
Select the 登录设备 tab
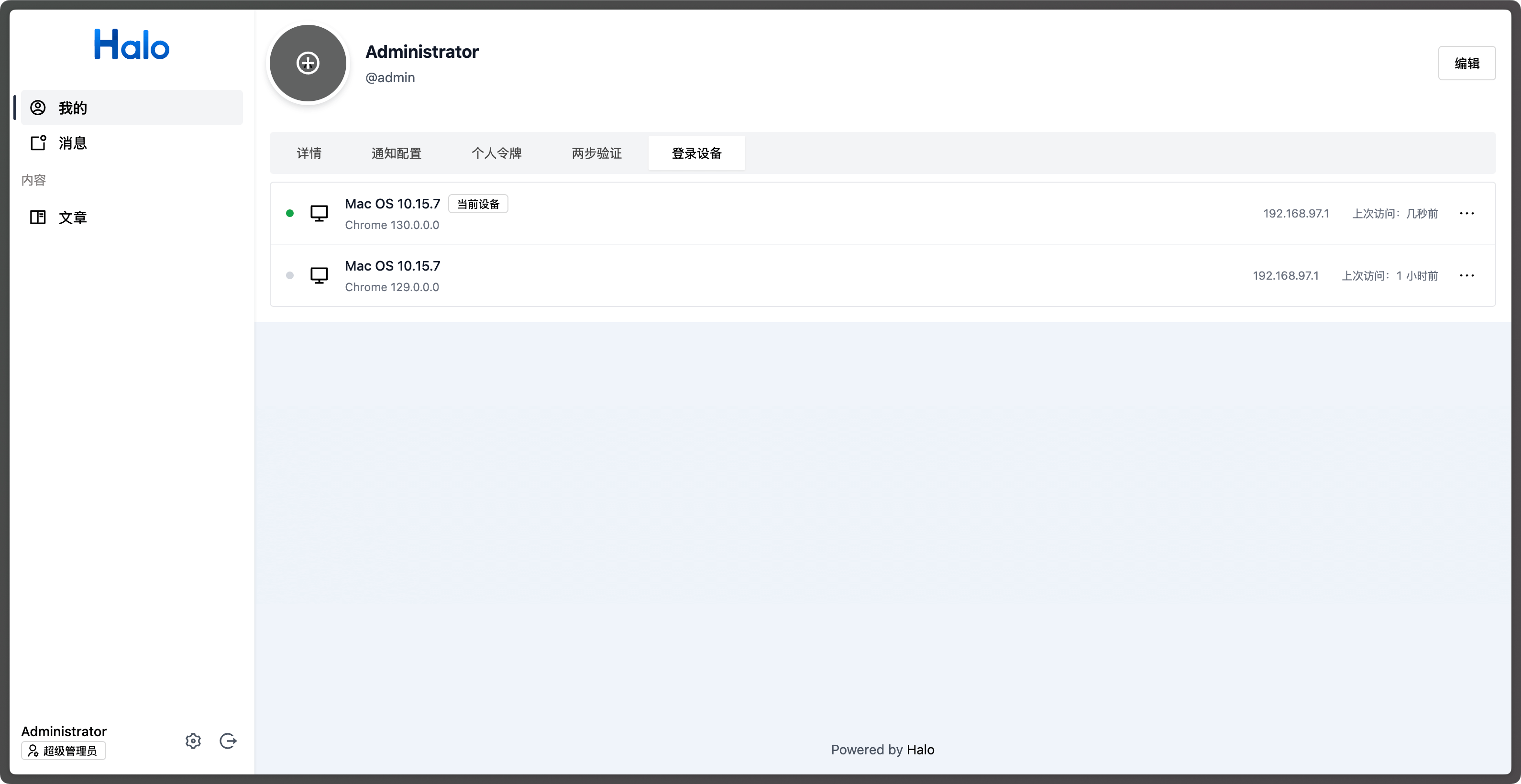[697, 153]
